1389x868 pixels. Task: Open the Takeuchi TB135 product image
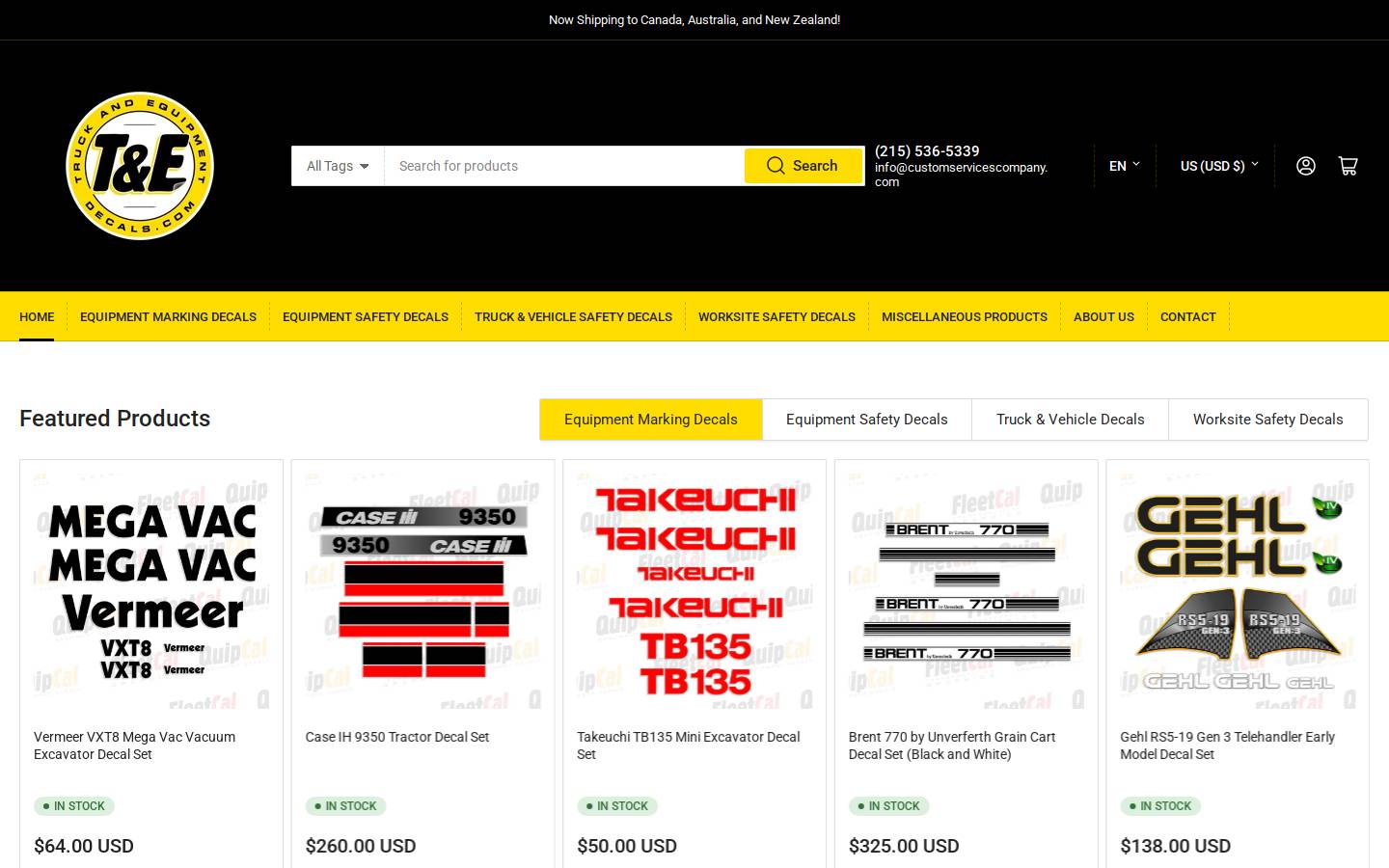[x=694, y=591]
